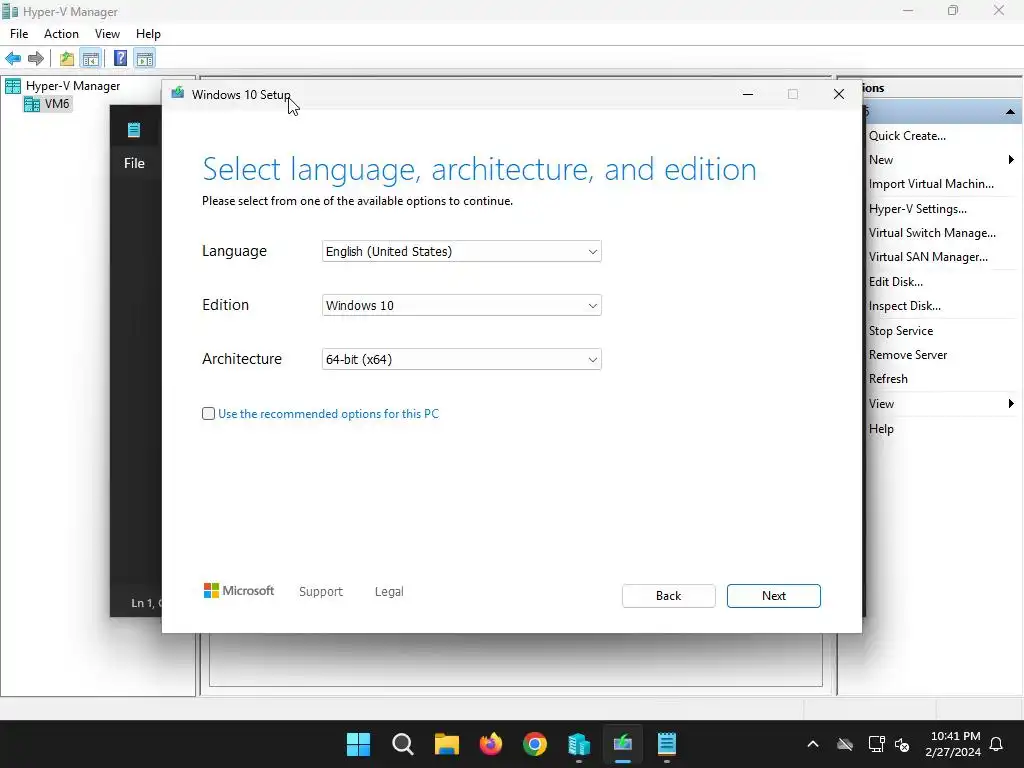Click the Next button
Screen dimensions: 1024x768
tap(774, 596)
